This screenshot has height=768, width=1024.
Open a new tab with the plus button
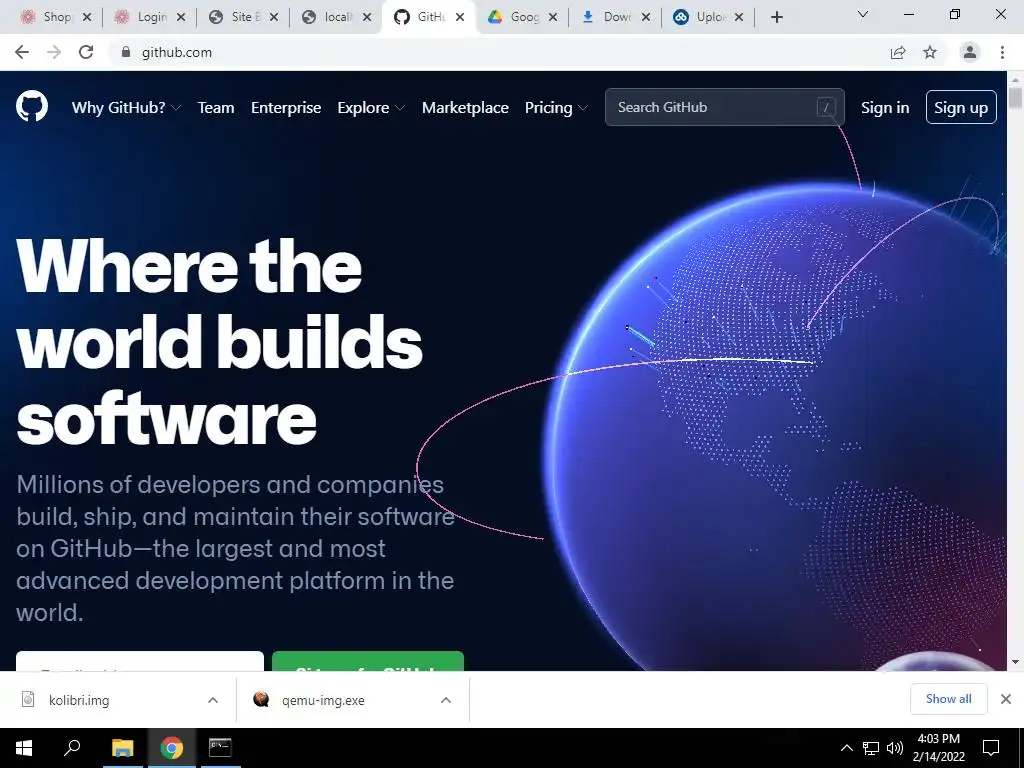click(x=776, y=18)
